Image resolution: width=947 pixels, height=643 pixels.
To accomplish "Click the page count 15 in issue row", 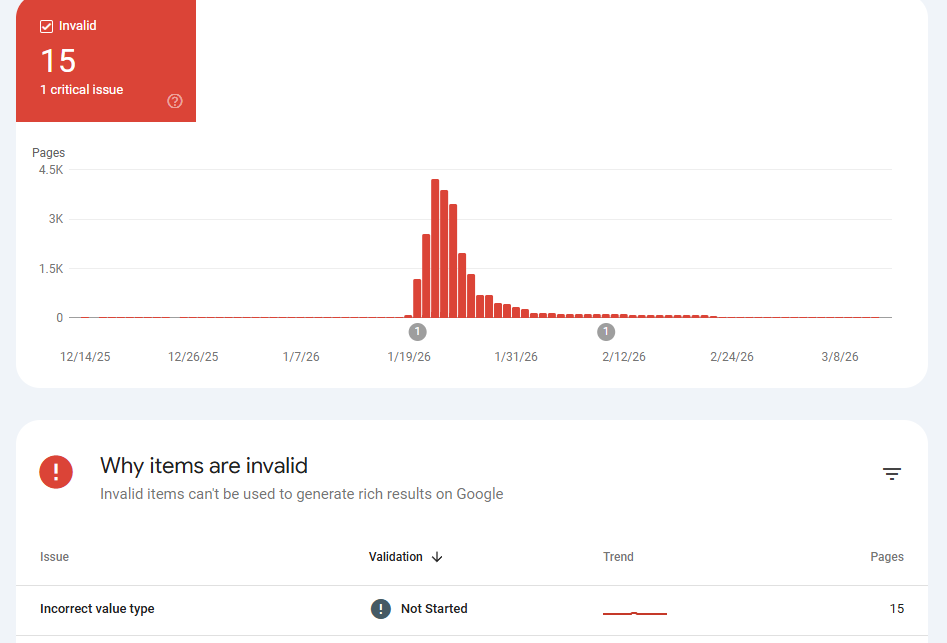I will [896, 609].
